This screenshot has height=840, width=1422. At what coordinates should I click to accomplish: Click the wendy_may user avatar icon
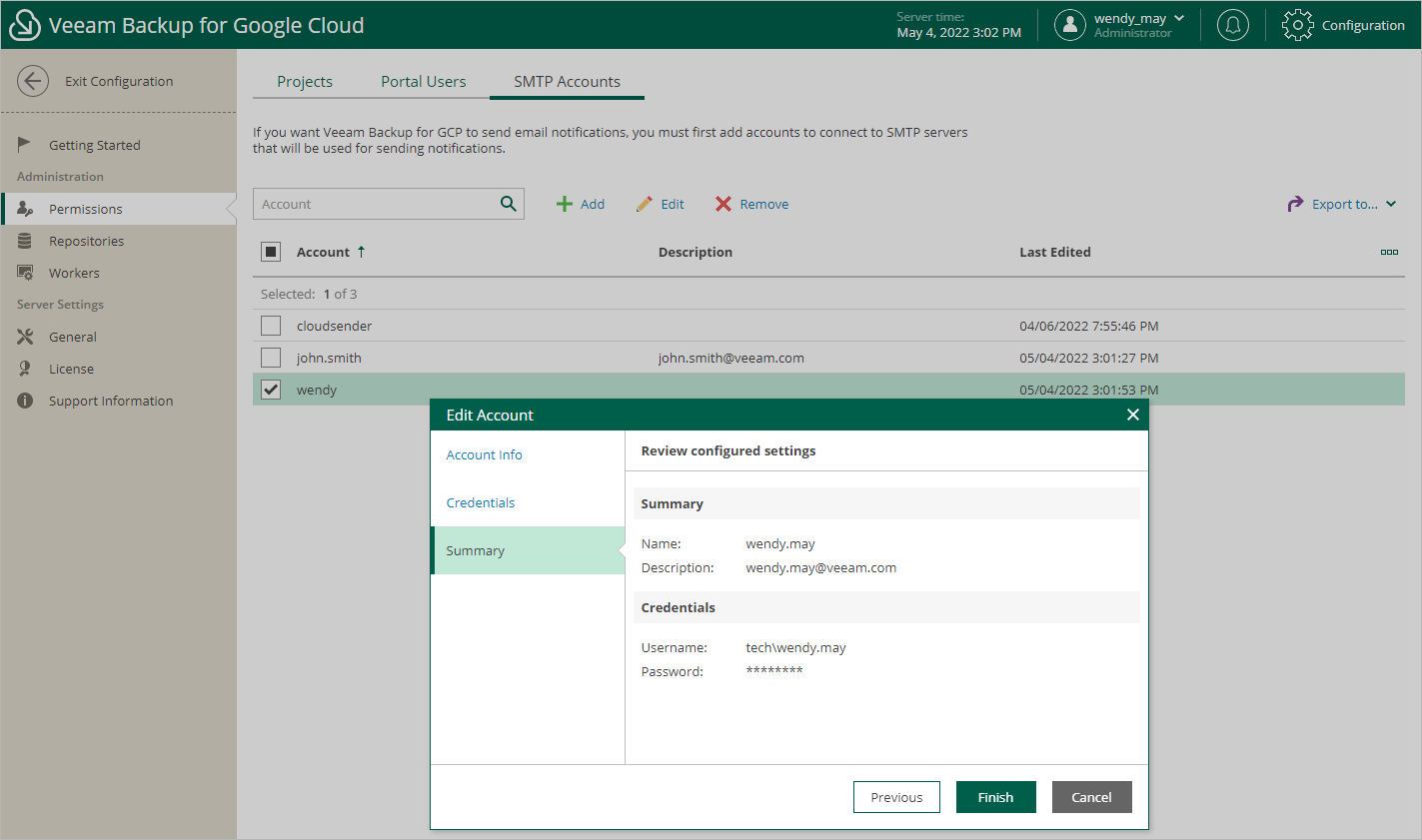(x=1070, y=25)
